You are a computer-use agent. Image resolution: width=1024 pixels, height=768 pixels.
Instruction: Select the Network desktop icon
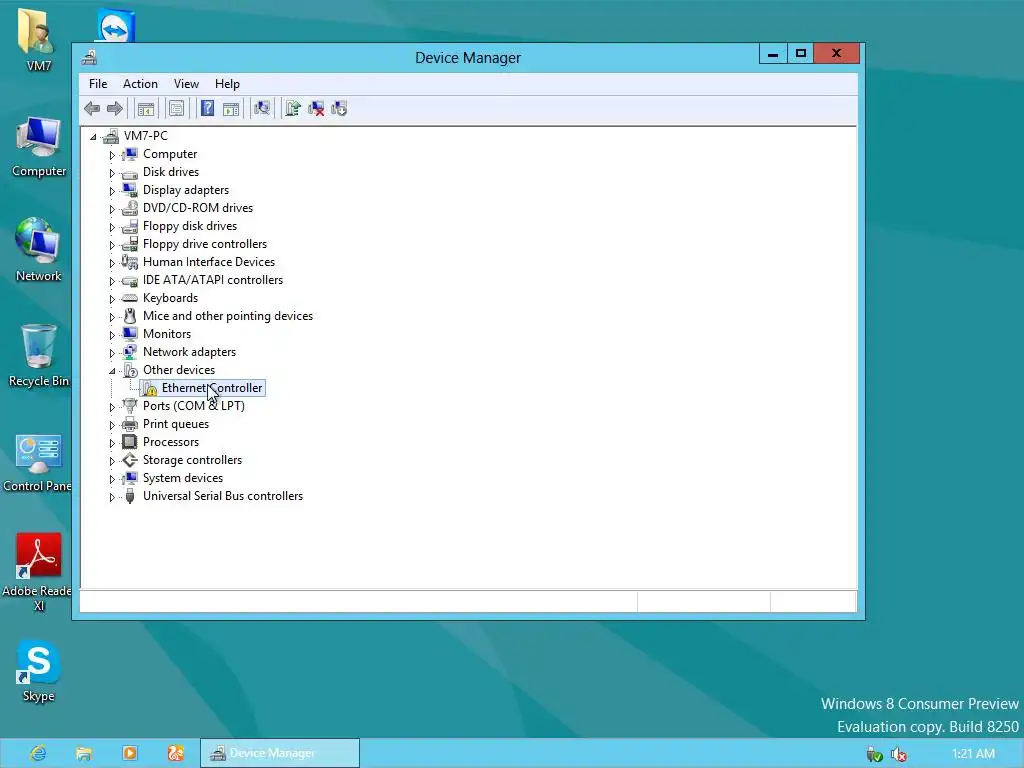click(x=39, y=249)
